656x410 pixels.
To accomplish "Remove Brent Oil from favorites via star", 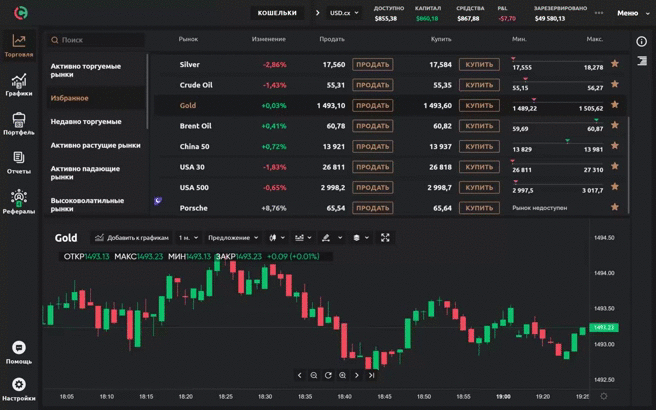I will pos(615,126).
